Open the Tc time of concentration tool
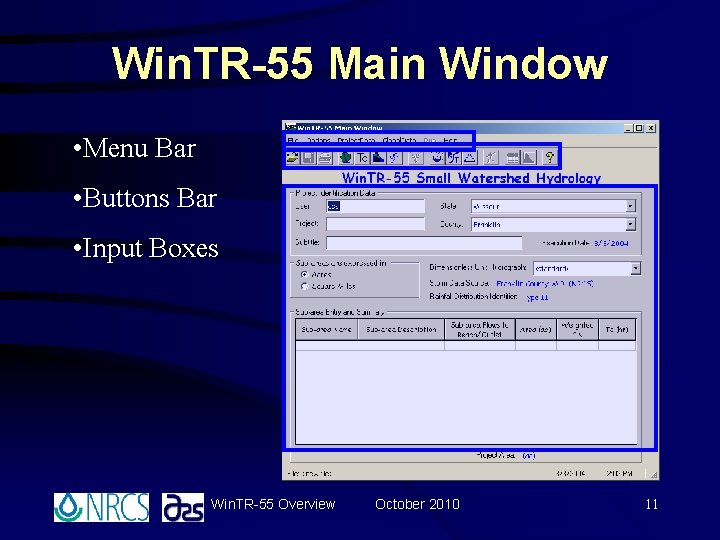This screenshot has height=540, width=720. click(362, 158)
